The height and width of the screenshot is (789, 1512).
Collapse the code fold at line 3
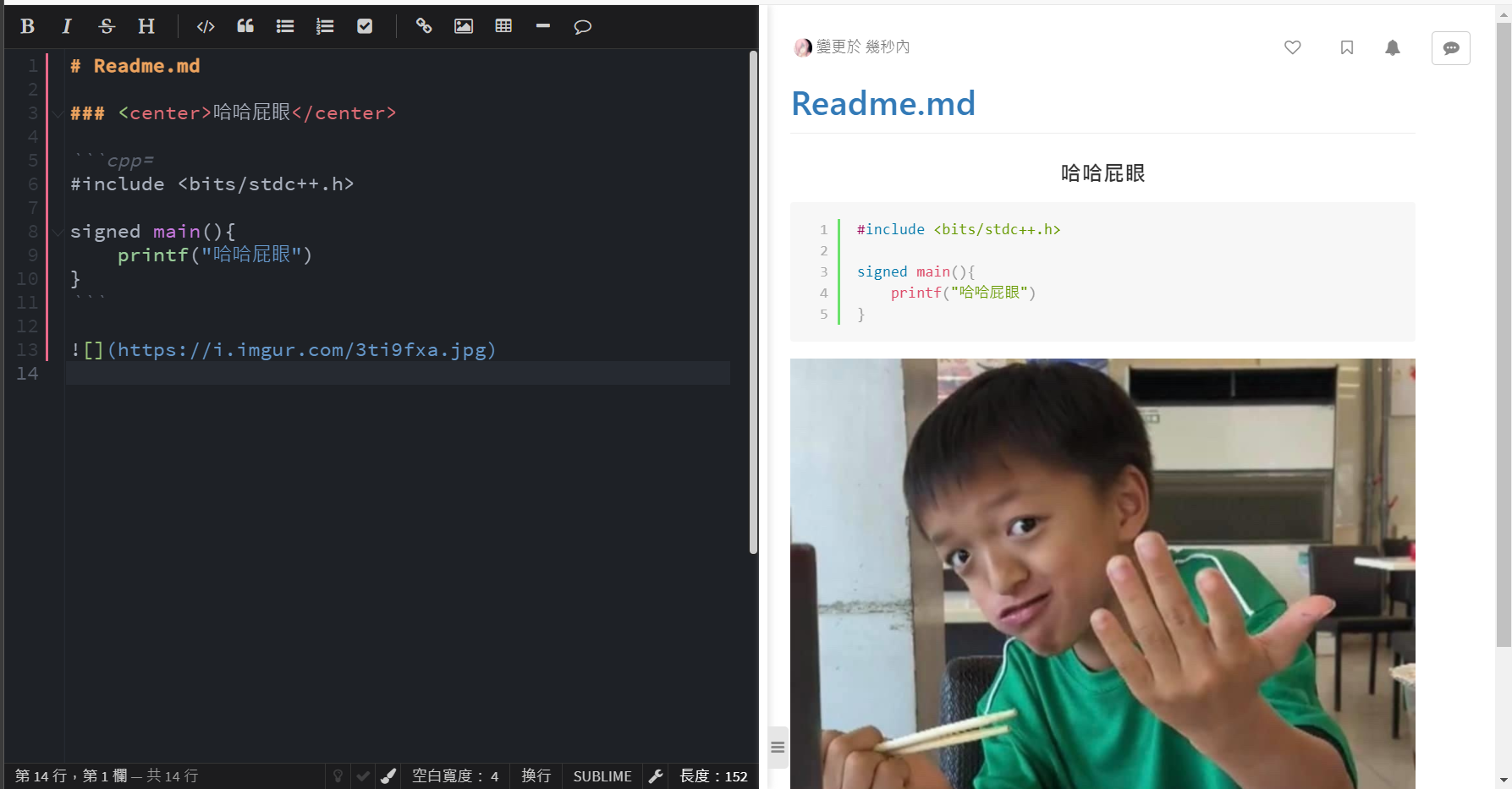point(57,113)
